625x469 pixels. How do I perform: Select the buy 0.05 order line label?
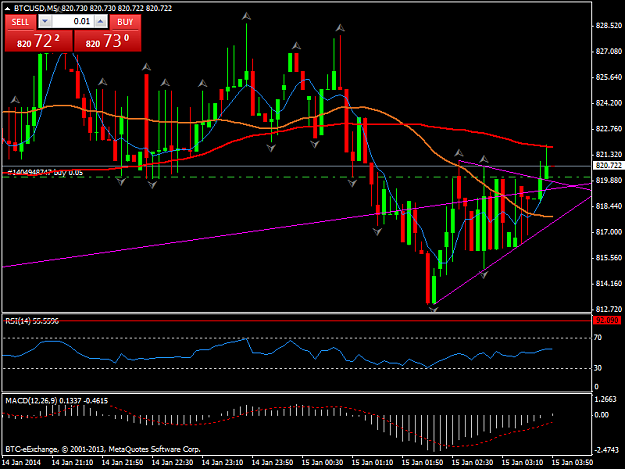point(45,173)
